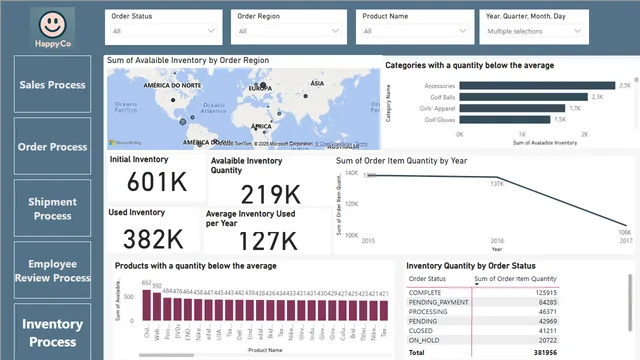Expand the Order Status dropdown
The width and height of the screenshot is (640, 360).
tap(164, 31)
